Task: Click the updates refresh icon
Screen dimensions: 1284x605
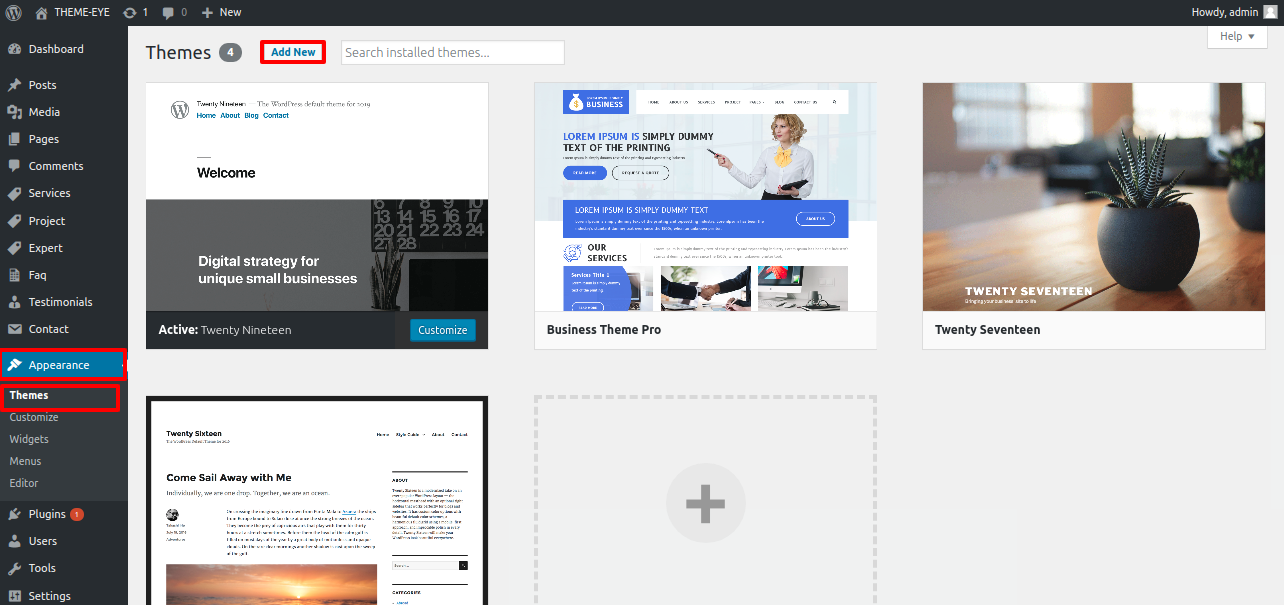Action: (129, 12)
